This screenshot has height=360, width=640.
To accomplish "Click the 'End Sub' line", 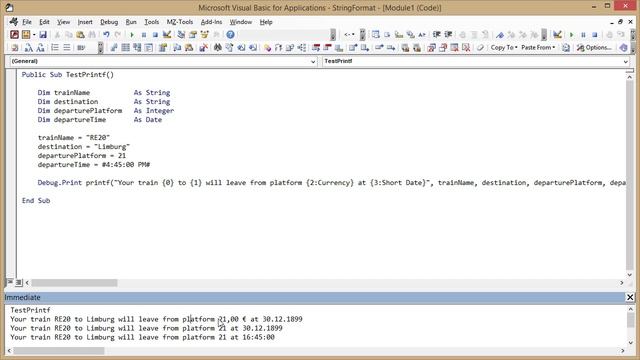I will 36,200.
